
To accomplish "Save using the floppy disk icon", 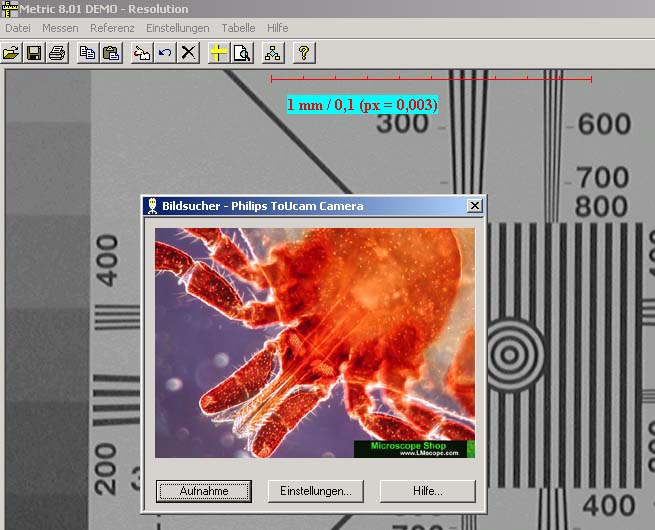I will point(34,53).
